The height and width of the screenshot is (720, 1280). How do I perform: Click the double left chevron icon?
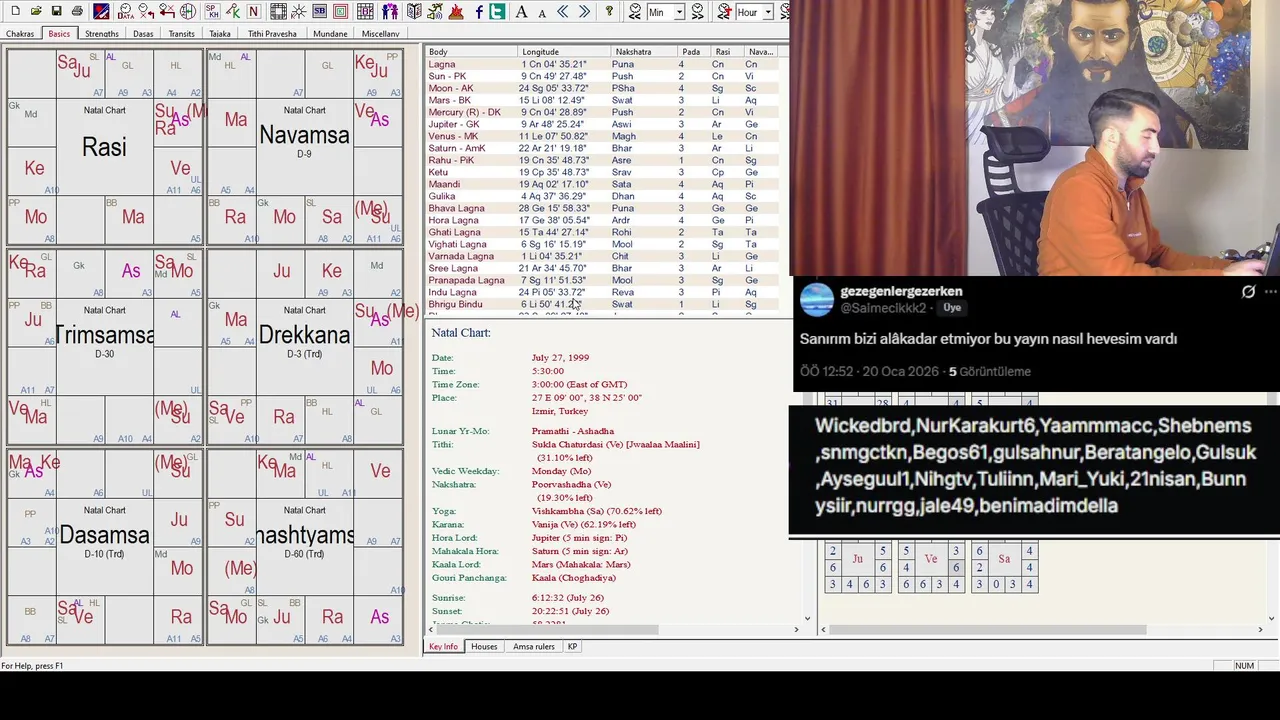coord(563,11)
